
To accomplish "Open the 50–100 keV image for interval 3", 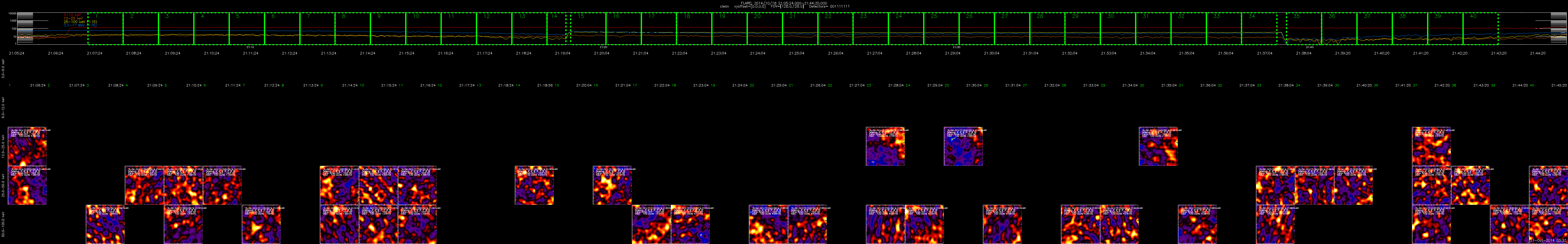I will tap(105, 224).
